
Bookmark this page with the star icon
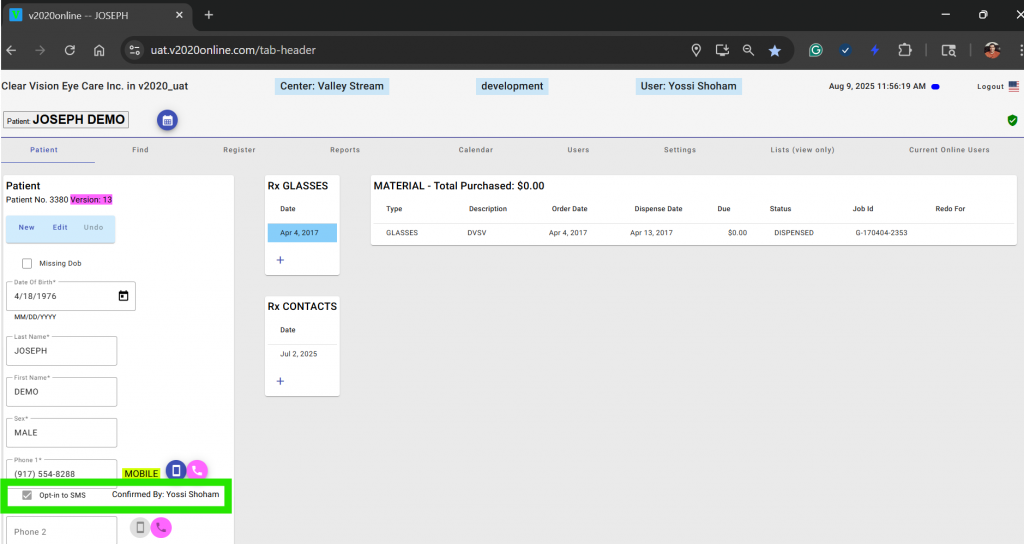(774, 50)
